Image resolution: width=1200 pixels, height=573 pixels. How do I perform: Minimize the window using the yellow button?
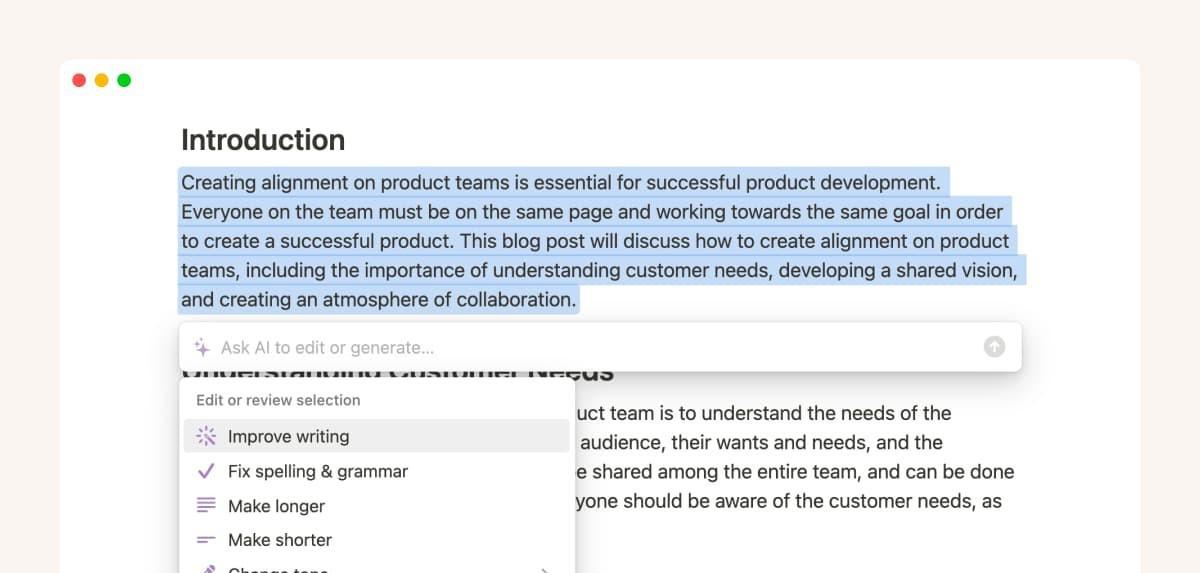(x=101, y=80)
